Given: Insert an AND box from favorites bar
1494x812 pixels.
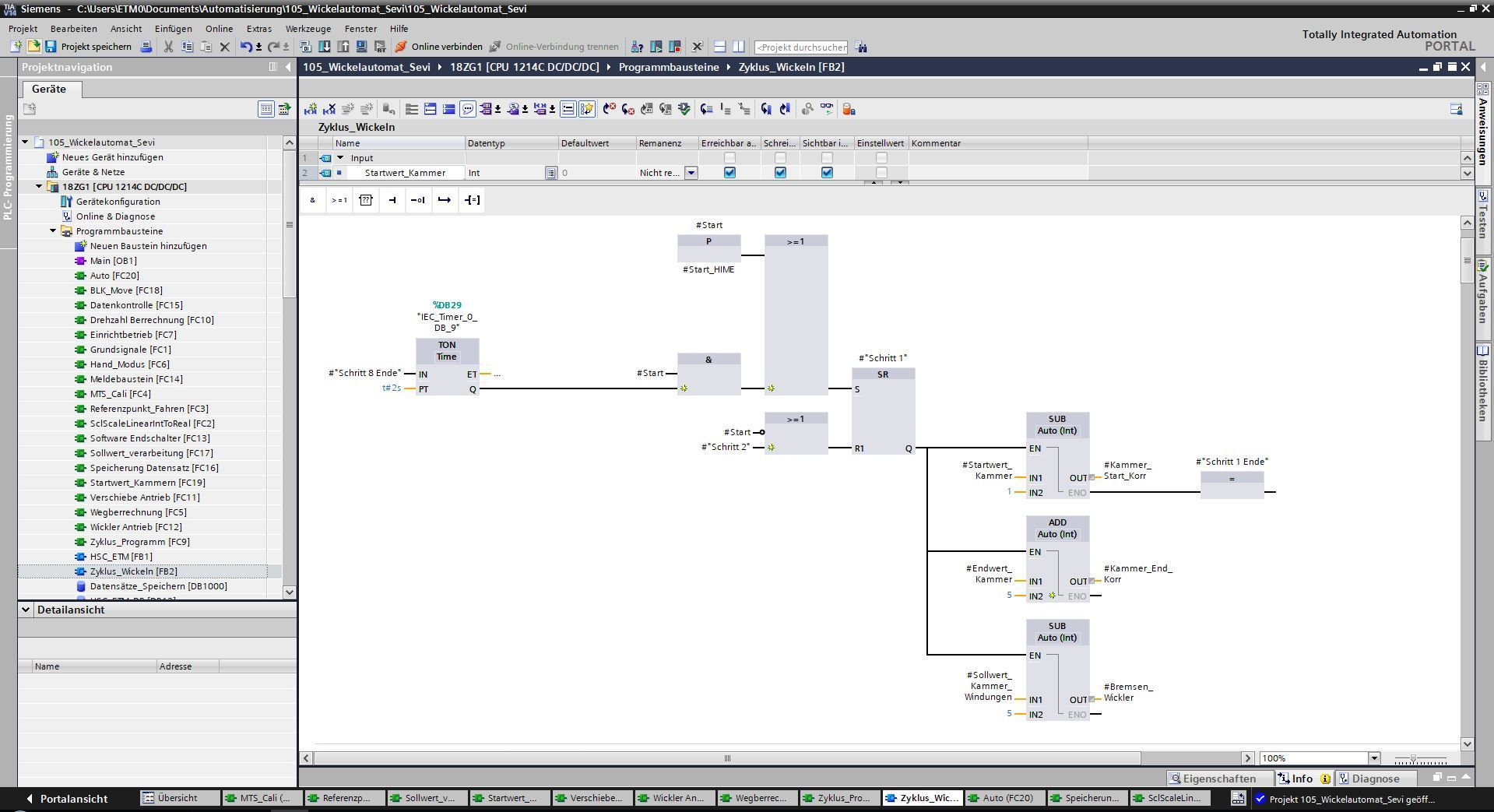Looking at the screenshot, I should click(313, 200).
